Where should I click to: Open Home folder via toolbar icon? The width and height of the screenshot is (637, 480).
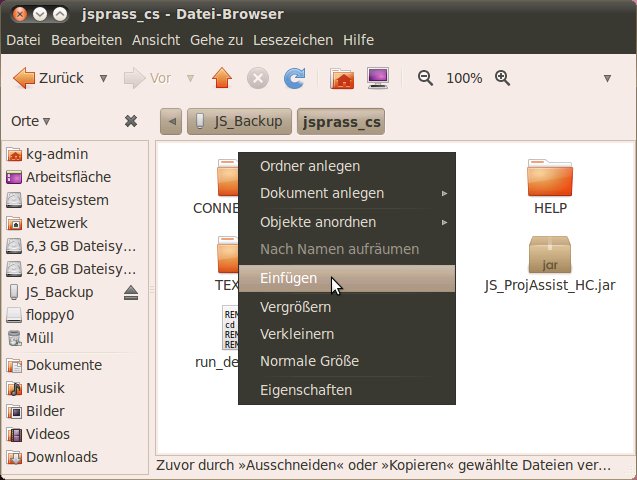[342, 78]
